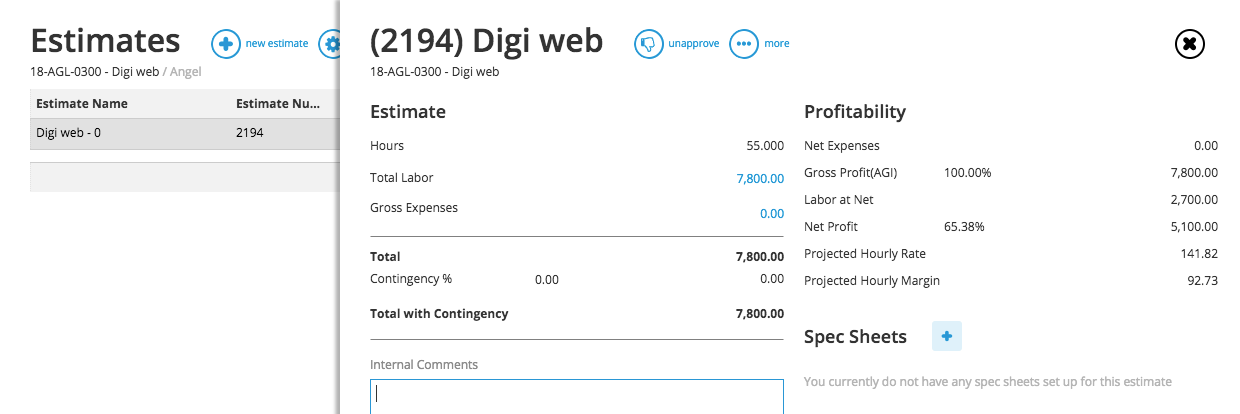
Task: Click estimate number 2194 in table
Action: click(250, 133)
